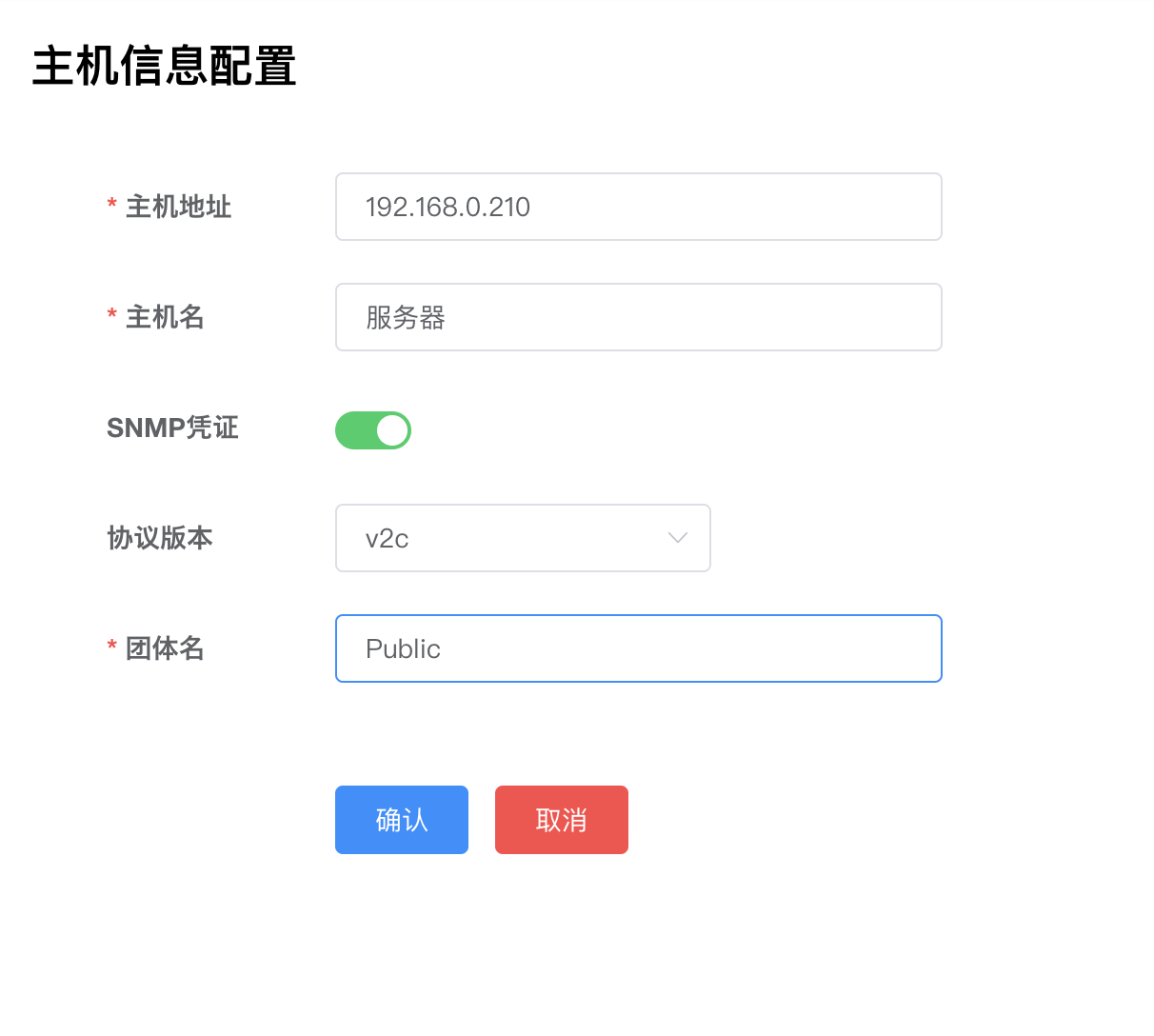Click the red 取消 button
This screenshot has height=1036, width=1154.
(x=562, y=820)
